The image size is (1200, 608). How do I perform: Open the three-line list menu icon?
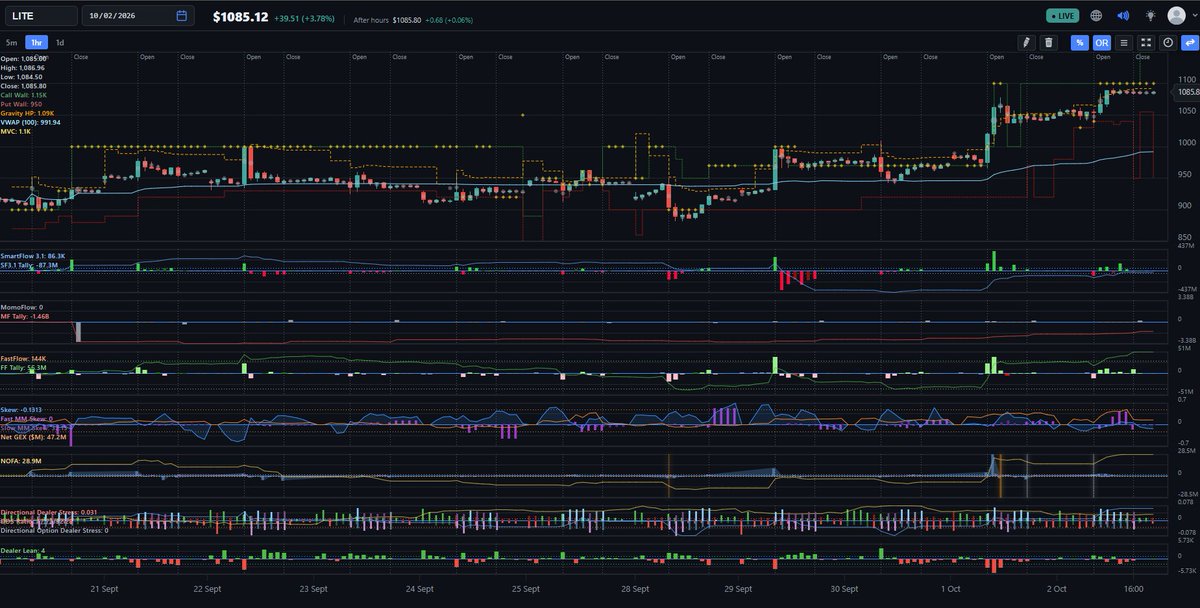1124,43
